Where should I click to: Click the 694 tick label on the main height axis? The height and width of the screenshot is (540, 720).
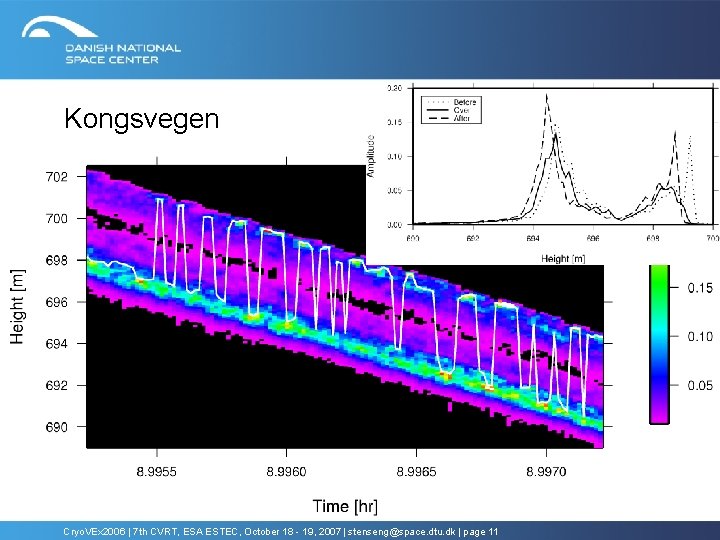coord(56,343)
